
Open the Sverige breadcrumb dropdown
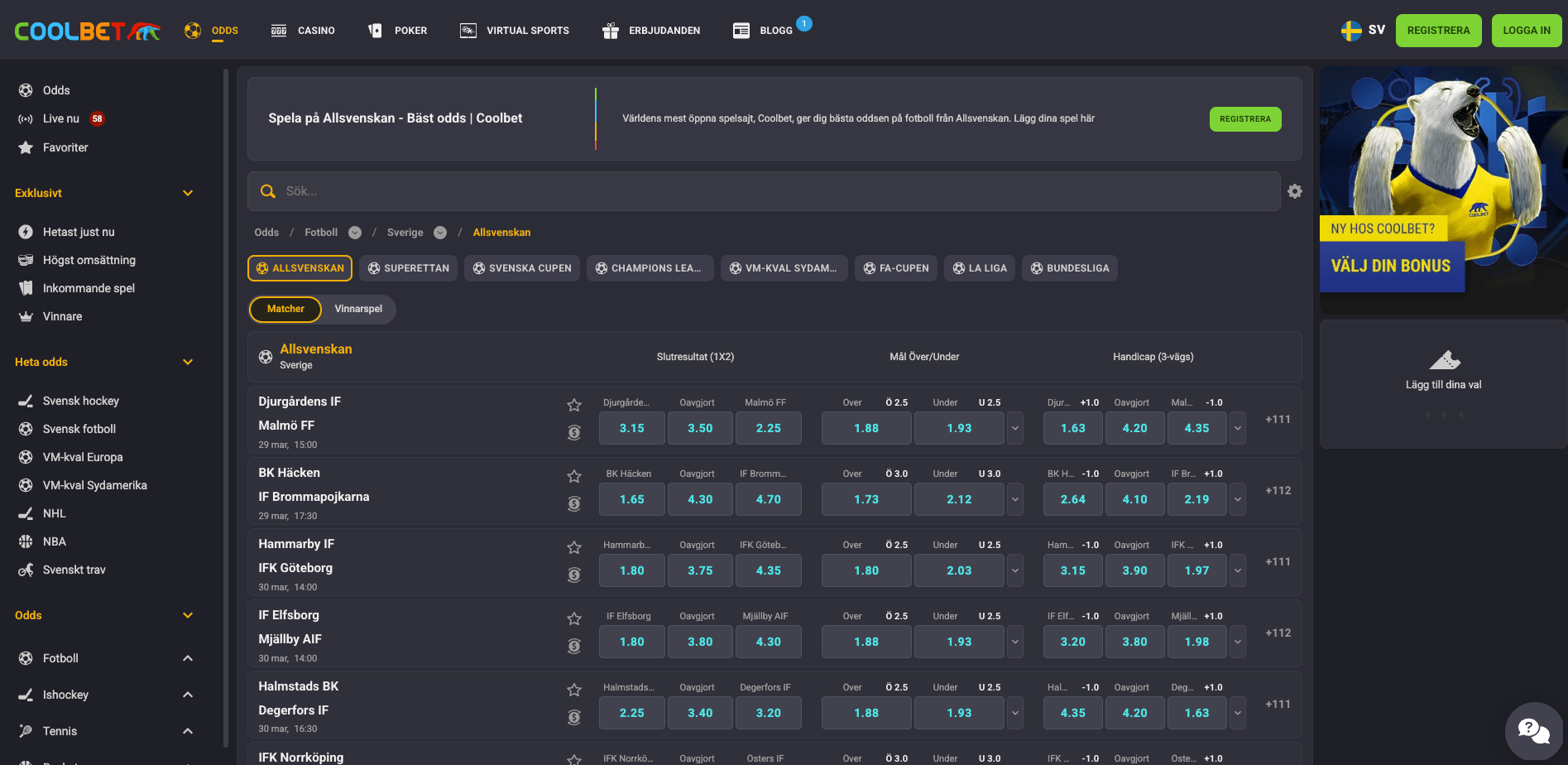pos(440,233)
